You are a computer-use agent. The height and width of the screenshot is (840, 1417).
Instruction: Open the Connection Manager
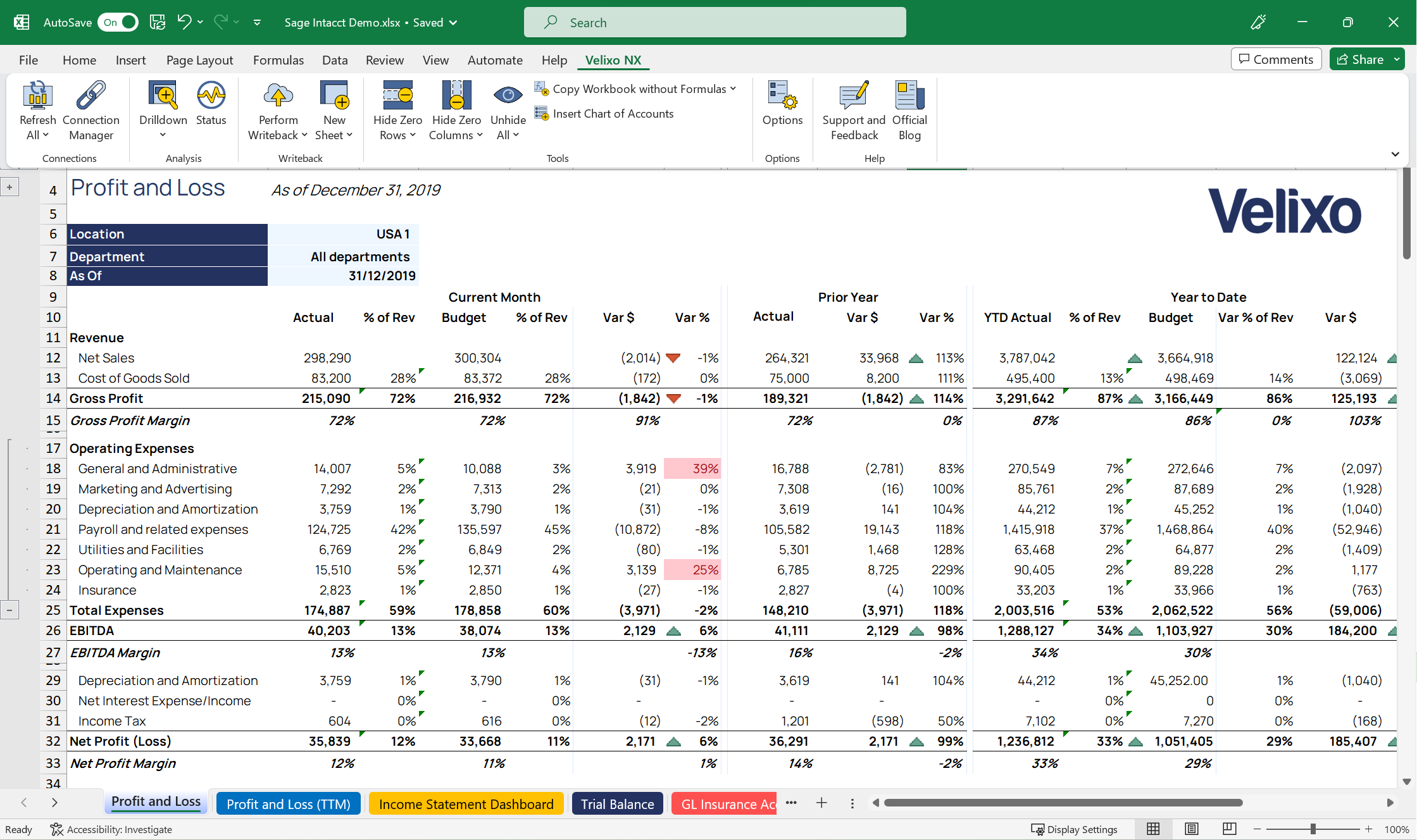point(91,111)
